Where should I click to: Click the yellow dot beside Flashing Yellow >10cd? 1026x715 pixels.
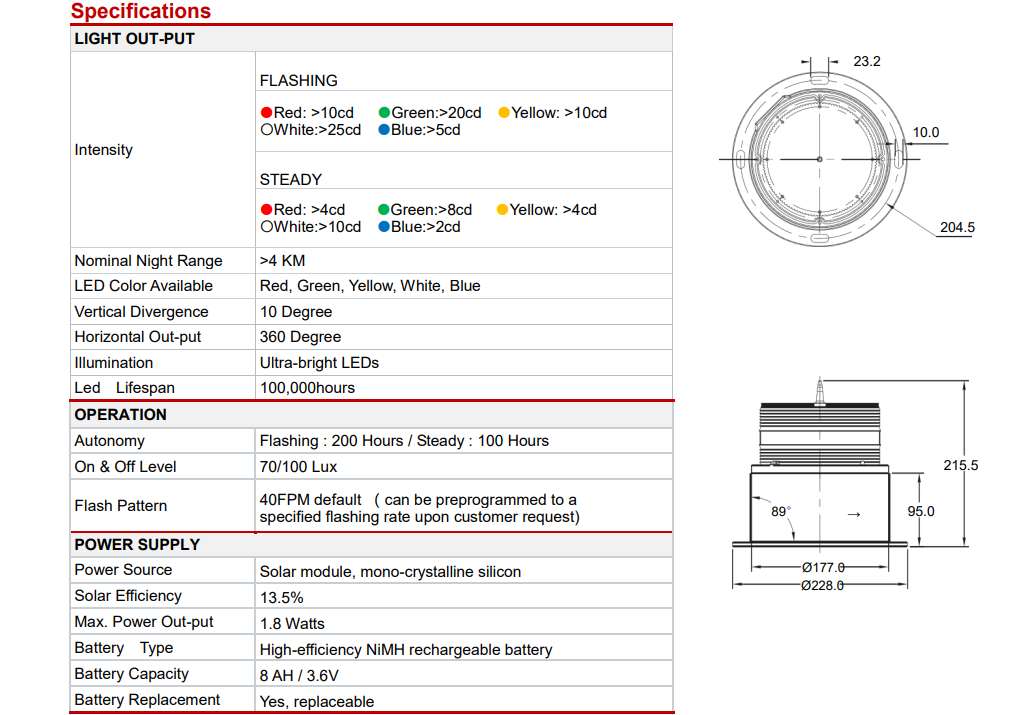click(x=504, y=113)
